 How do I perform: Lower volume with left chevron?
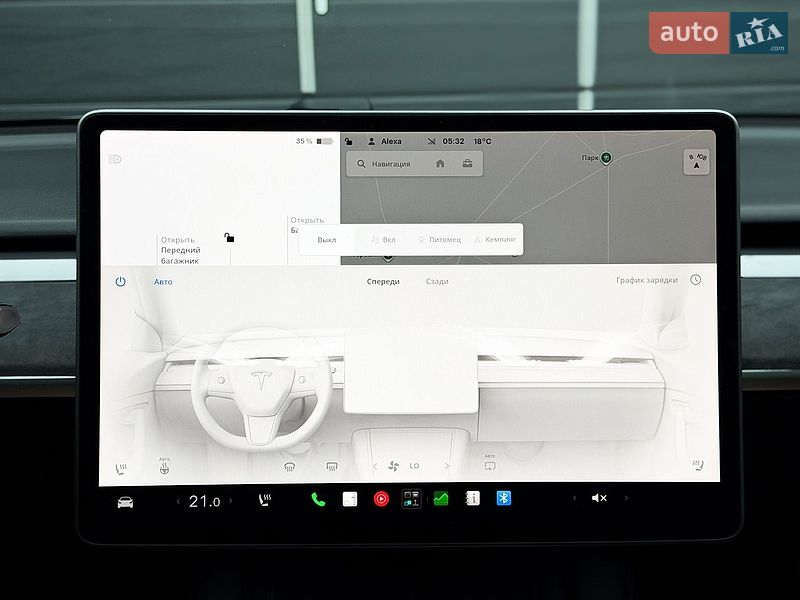(574, 497)
